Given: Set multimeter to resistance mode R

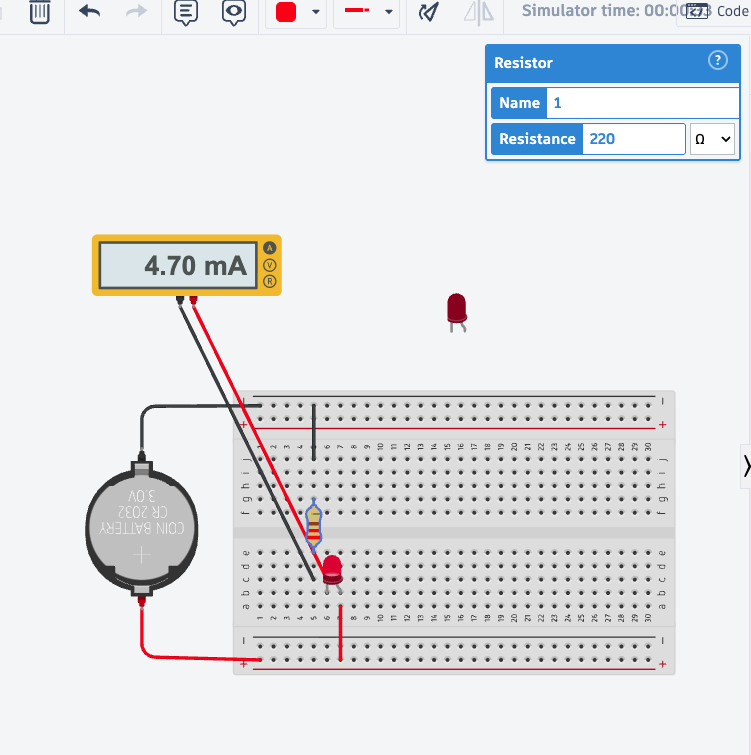Looking at the screenshot, I should tap(270, 282).
